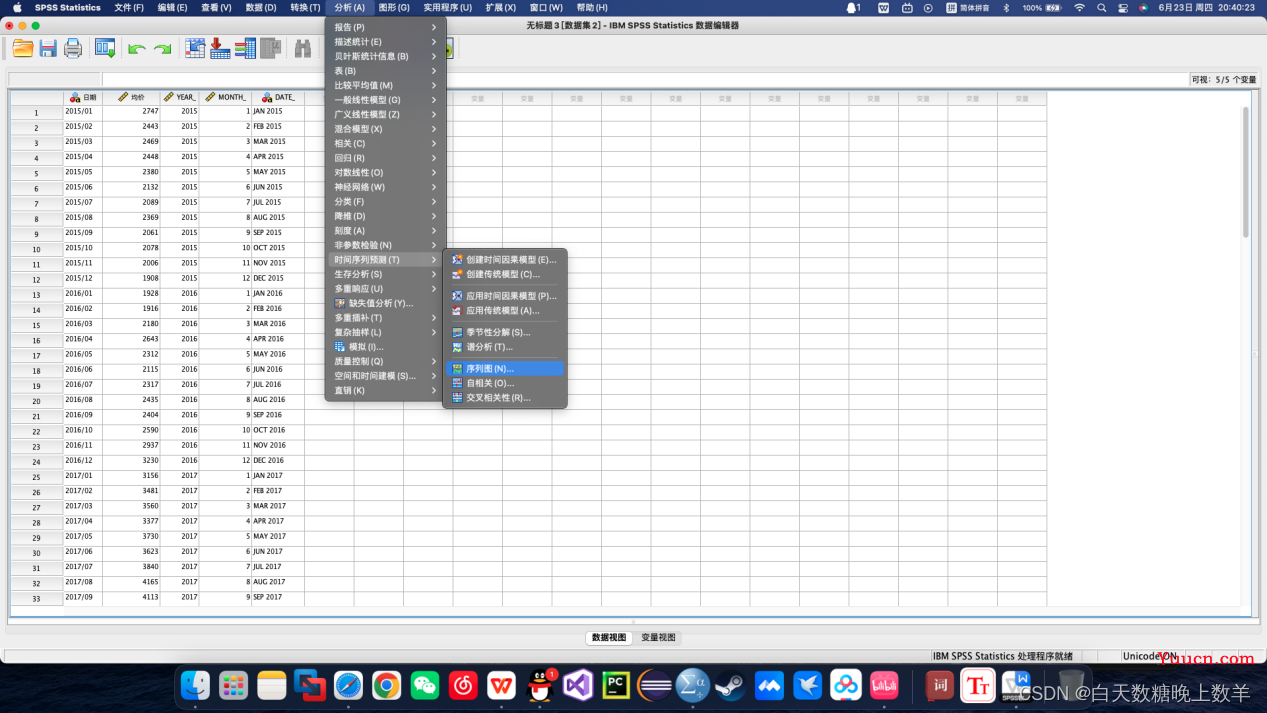Click the Print toolbar icon
The image size is (1267, 713).
pyautogui.click(x=73, y=48)
